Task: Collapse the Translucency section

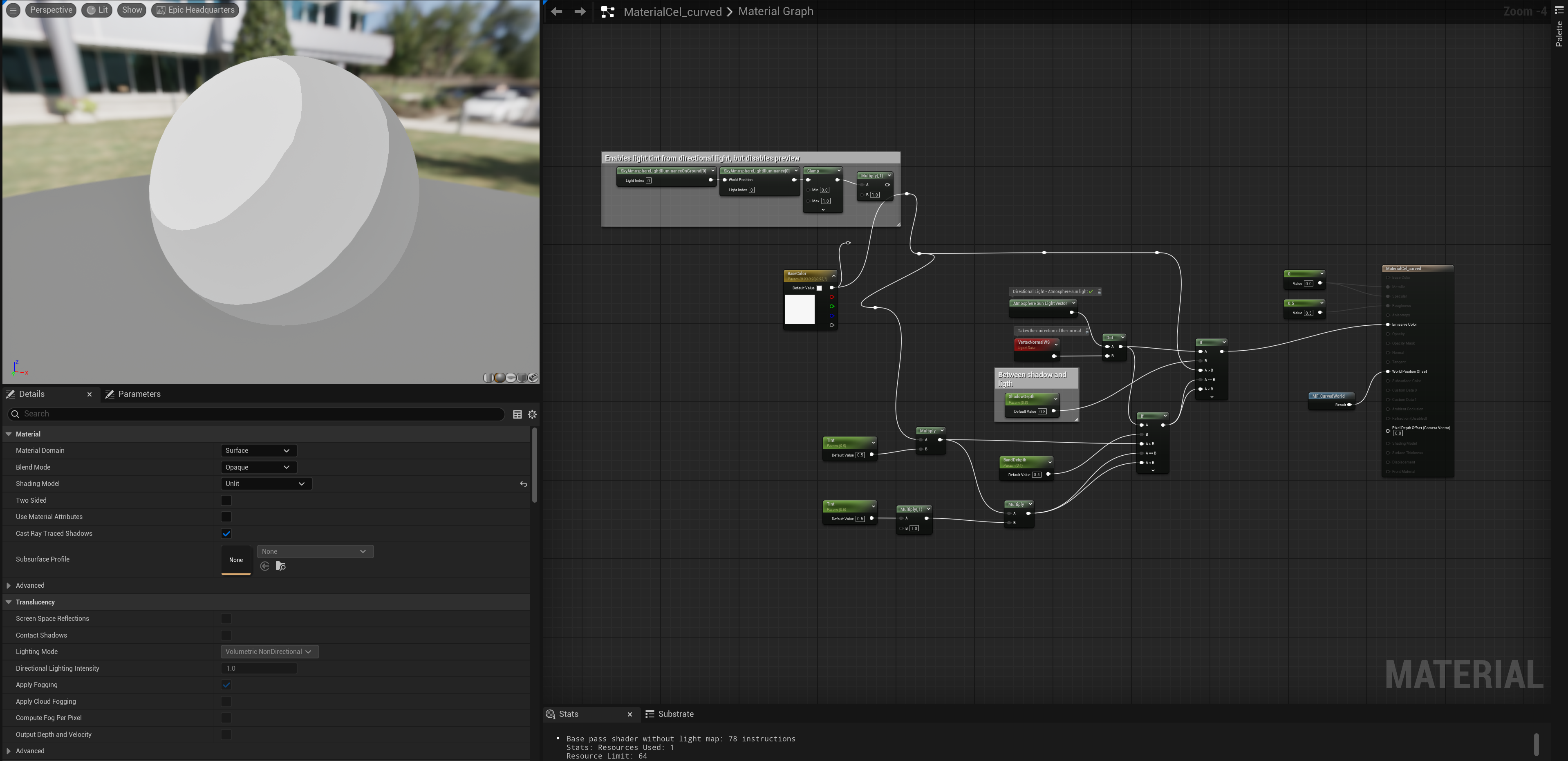Action: tap(9, 602)
